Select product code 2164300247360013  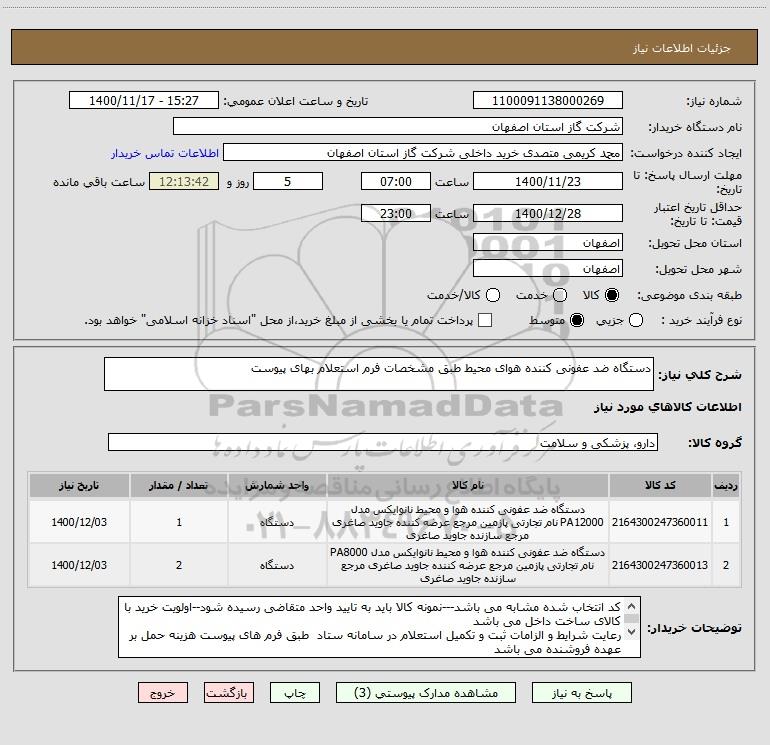click(660, 565)
